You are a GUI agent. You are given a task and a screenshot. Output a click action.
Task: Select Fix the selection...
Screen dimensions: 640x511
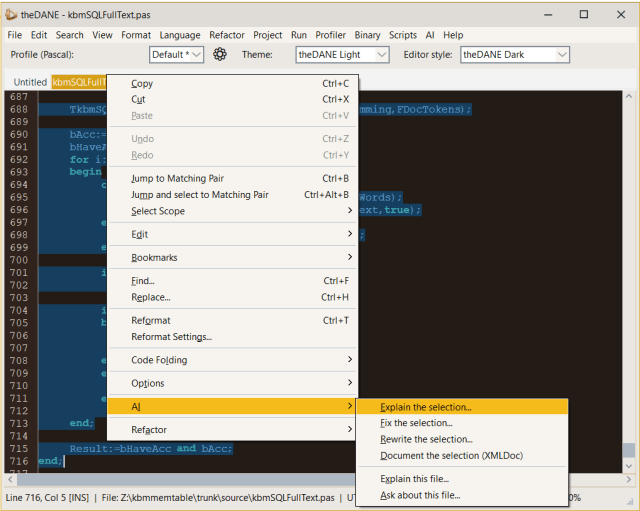pyautogui.click(x=462, y=423)
